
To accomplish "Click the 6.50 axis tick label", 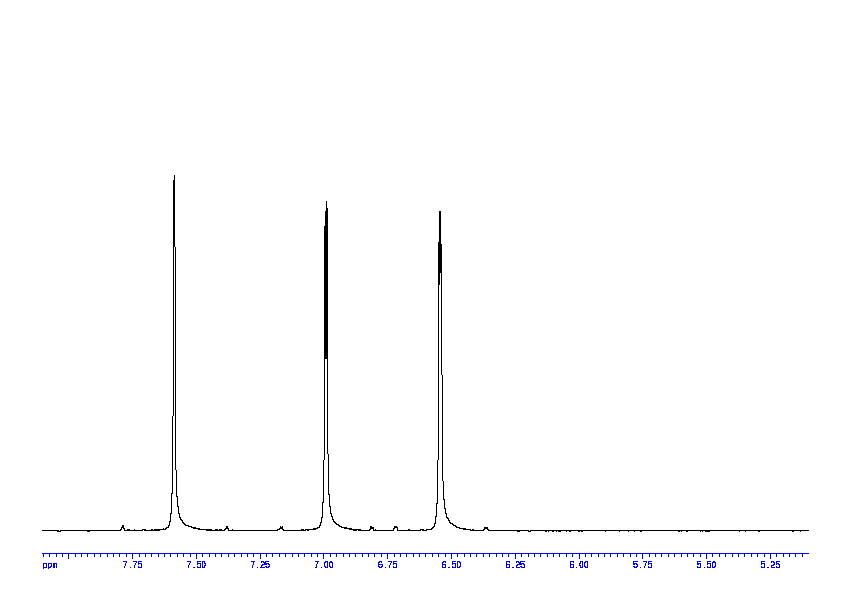I will (x=451, y=565).
